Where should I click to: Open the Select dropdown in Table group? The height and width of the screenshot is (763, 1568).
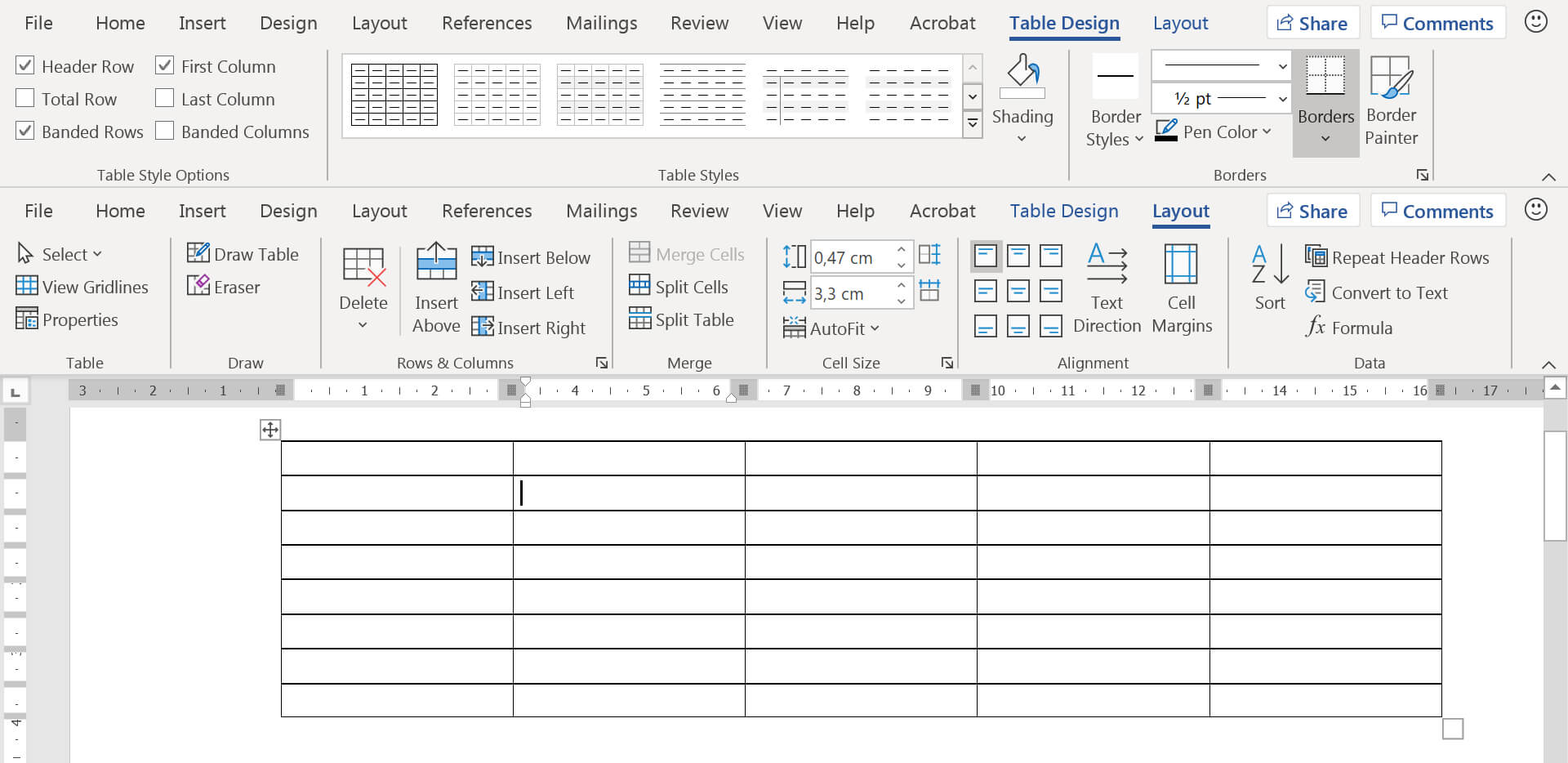pyautogui.click(x=60, y=254)
